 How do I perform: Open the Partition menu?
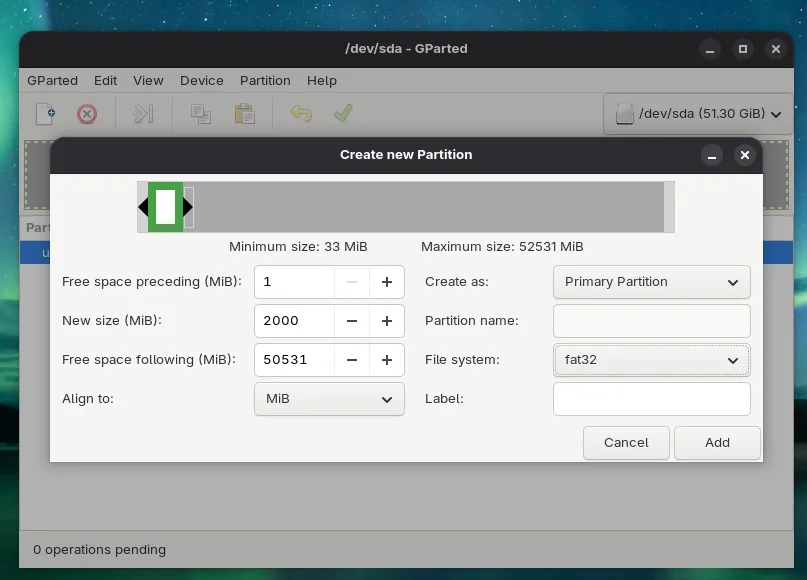coord(265,80)
